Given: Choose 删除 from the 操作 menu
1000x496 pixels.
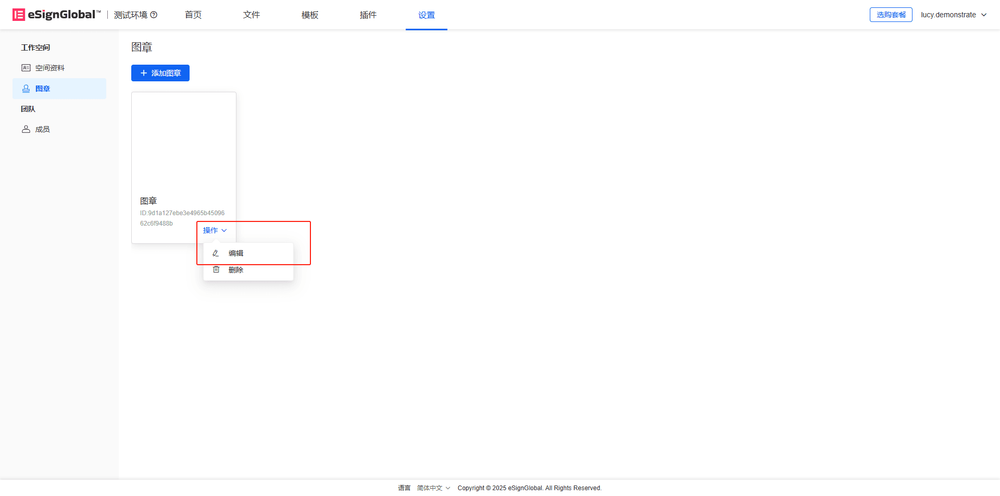Looking at the screenshot, I should click(236, 270).
